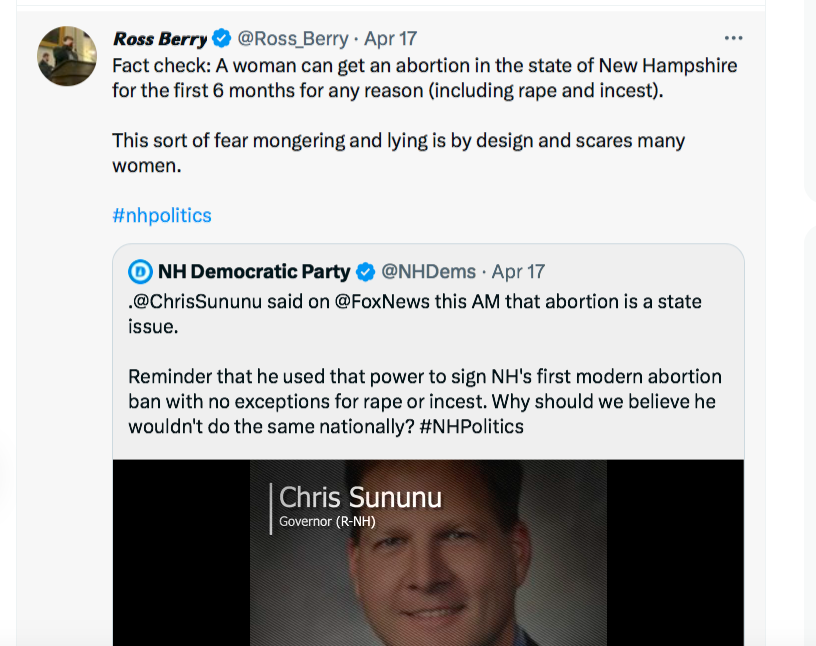Click the @Ross_Berry handle
The height and width of the screenshot is (646, 816).
[x=292, y=39]
